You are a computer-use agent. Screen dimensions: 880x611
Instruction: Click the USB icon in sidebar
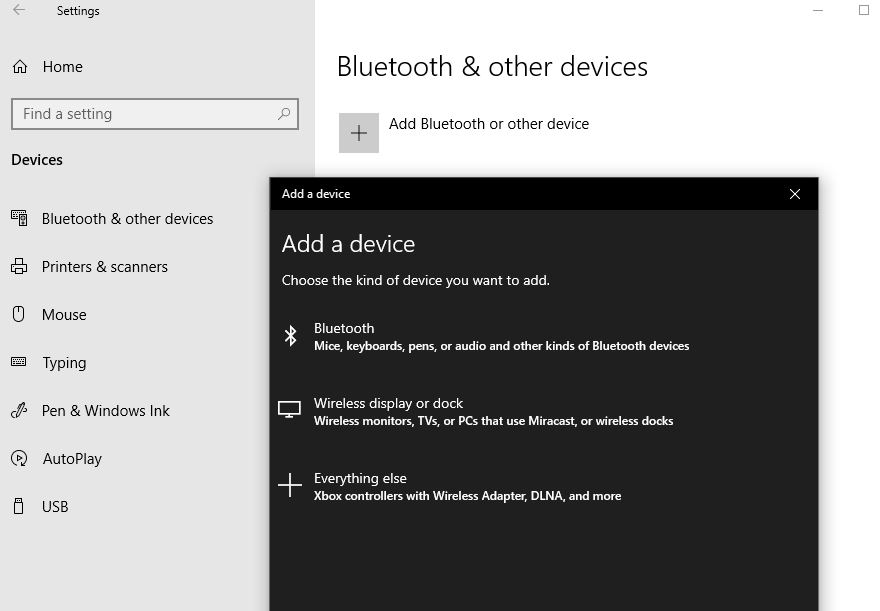19,506
